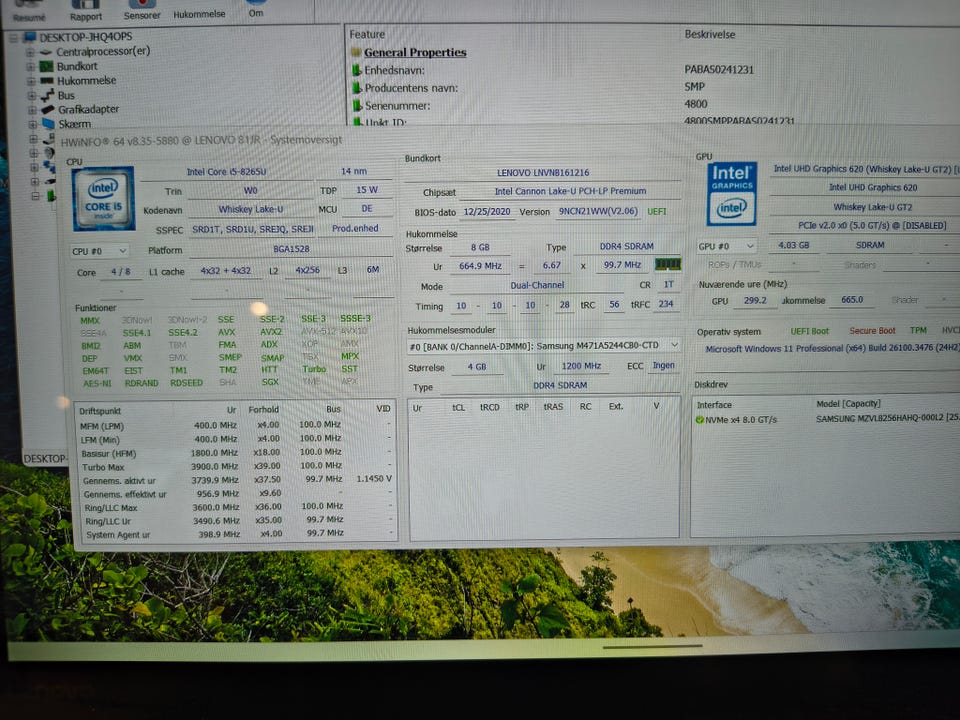Open the Rapport toolbar button

tap(86, 11)
